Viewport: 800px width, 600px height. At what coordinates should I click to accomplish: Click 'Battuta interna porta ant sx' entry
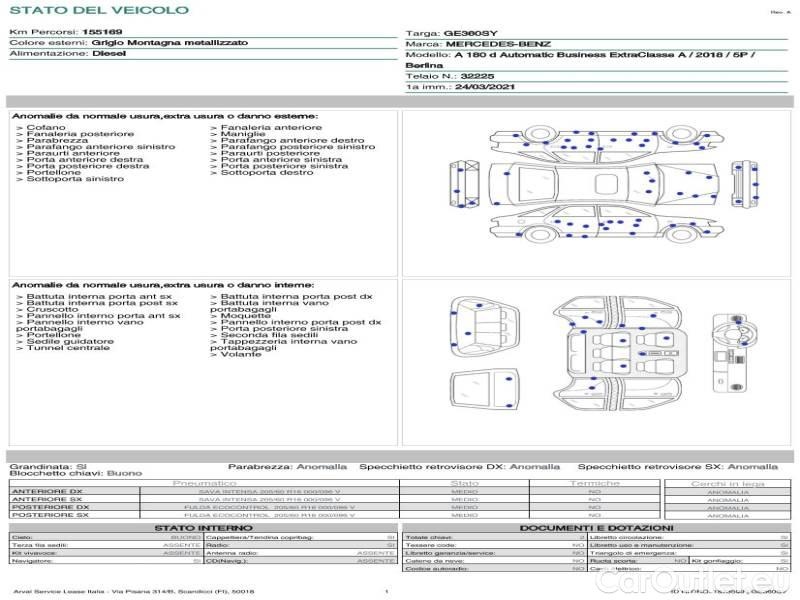click(x=99, y=296)
